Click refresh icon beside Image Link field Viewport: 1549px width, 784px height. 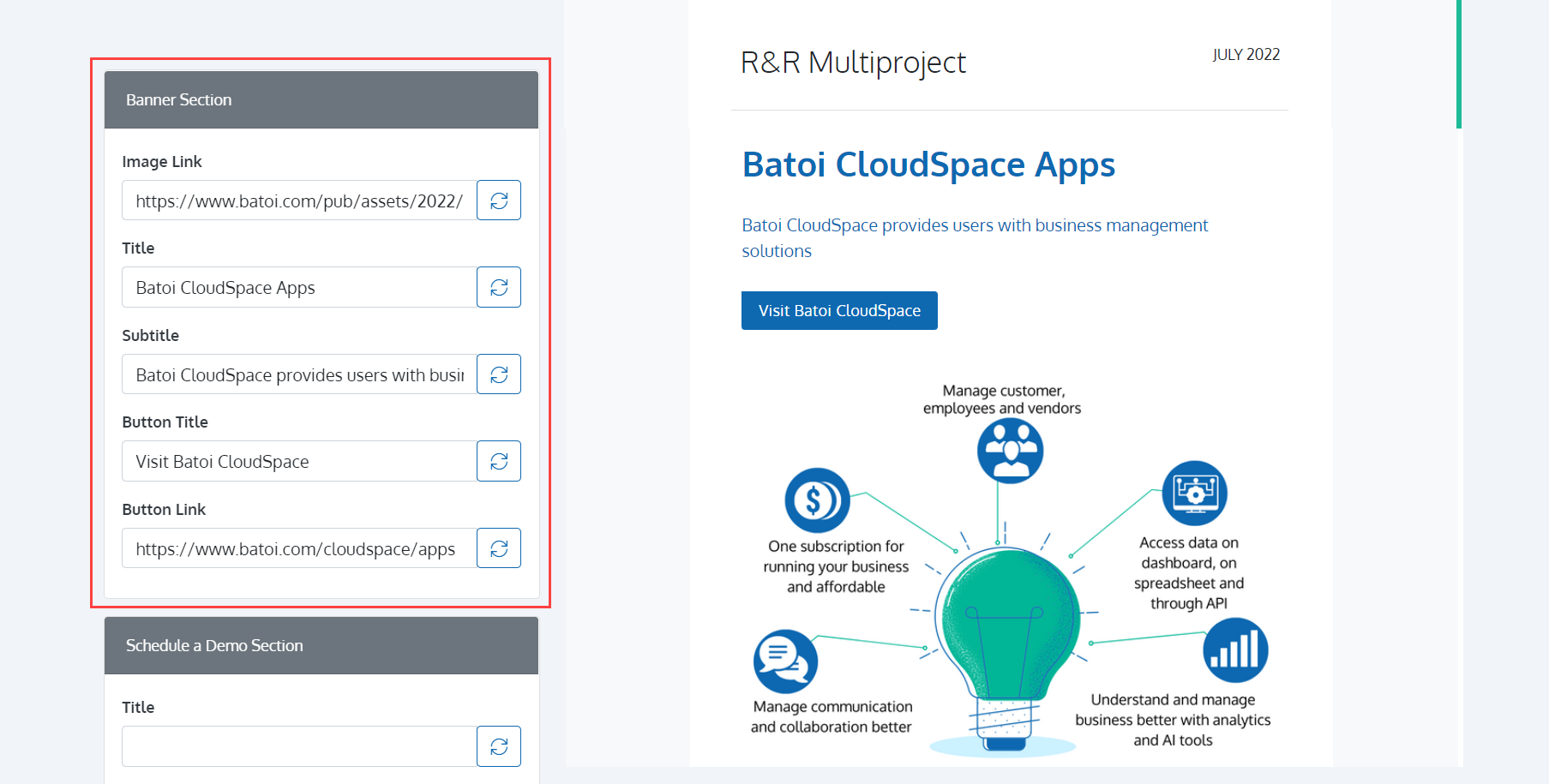(x=499, y=200)
